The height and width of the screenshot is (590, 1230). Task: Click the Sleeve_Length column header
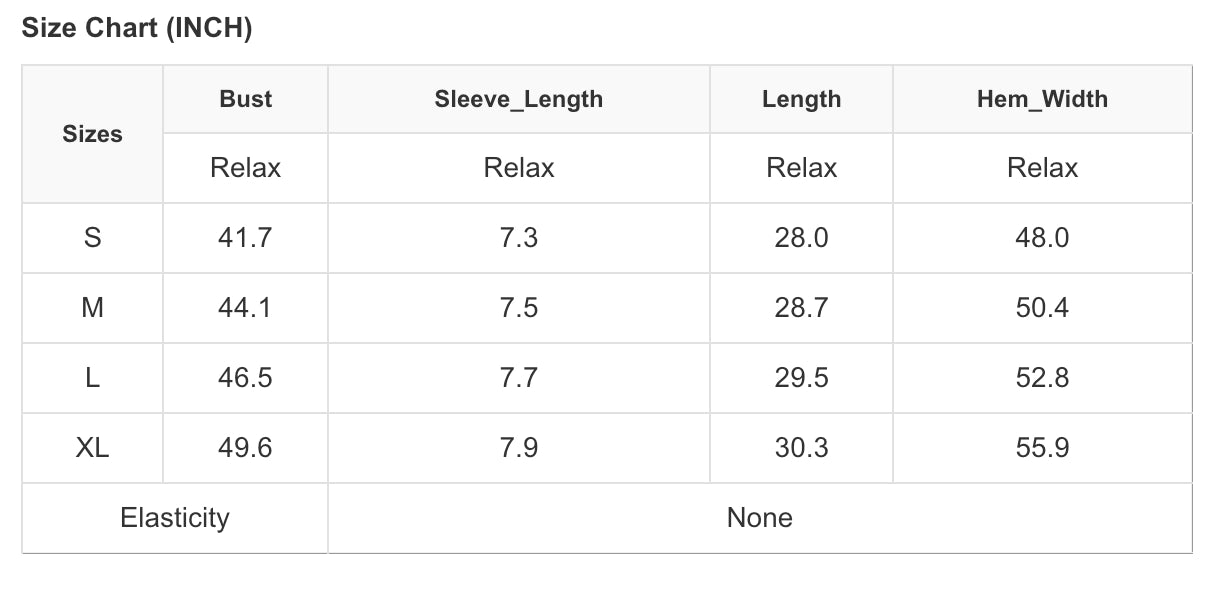(x=518, y=99)
